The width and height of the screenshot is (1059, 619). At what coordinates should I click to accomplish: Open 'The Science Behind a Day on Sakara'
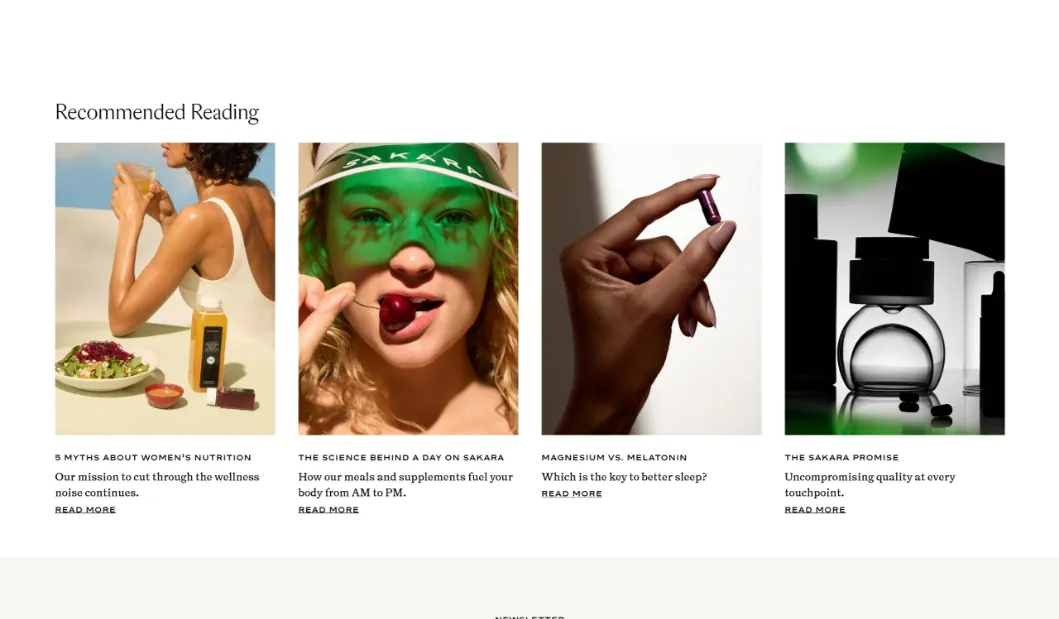[401, 458]
